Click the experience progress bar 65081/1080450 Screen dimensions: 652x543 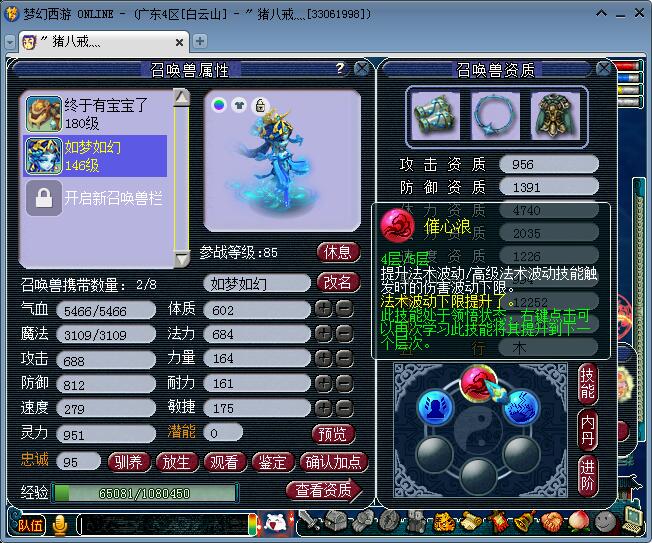[x=144, y=493]
